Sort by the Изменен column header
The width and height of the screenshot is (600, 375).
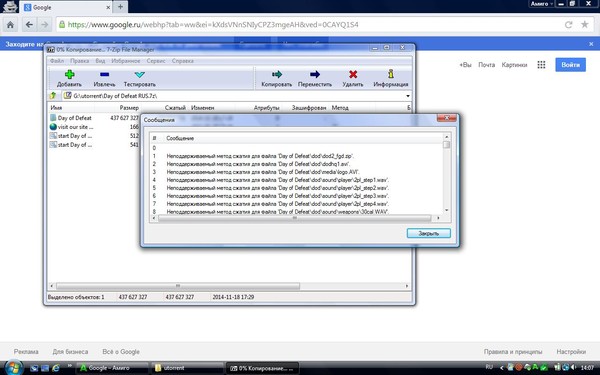pyautogui.click(x=203, y=108)
